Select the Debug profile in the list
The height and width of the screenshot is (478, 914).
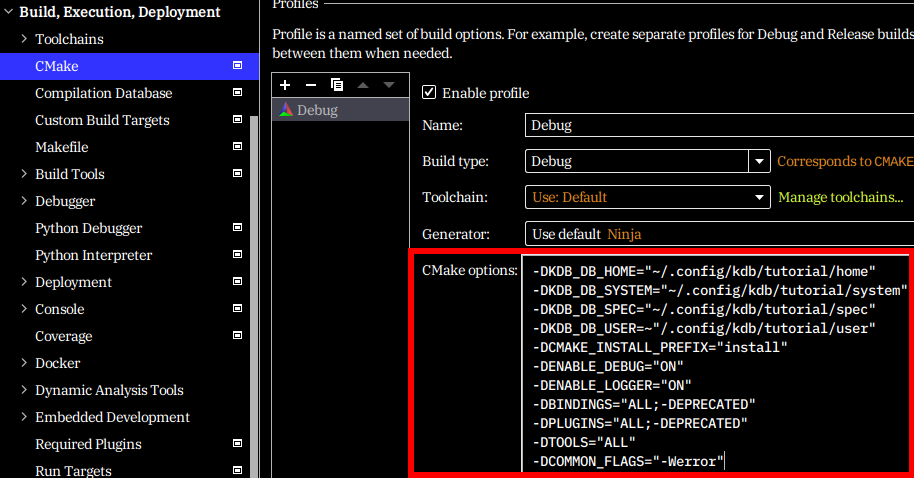click(317, 110)
